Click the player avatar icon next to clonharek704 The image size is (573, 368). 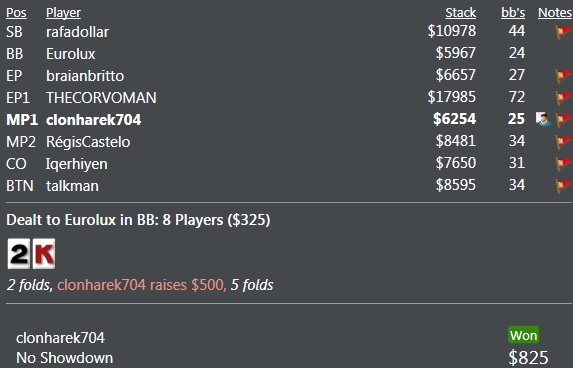(543, 119)
